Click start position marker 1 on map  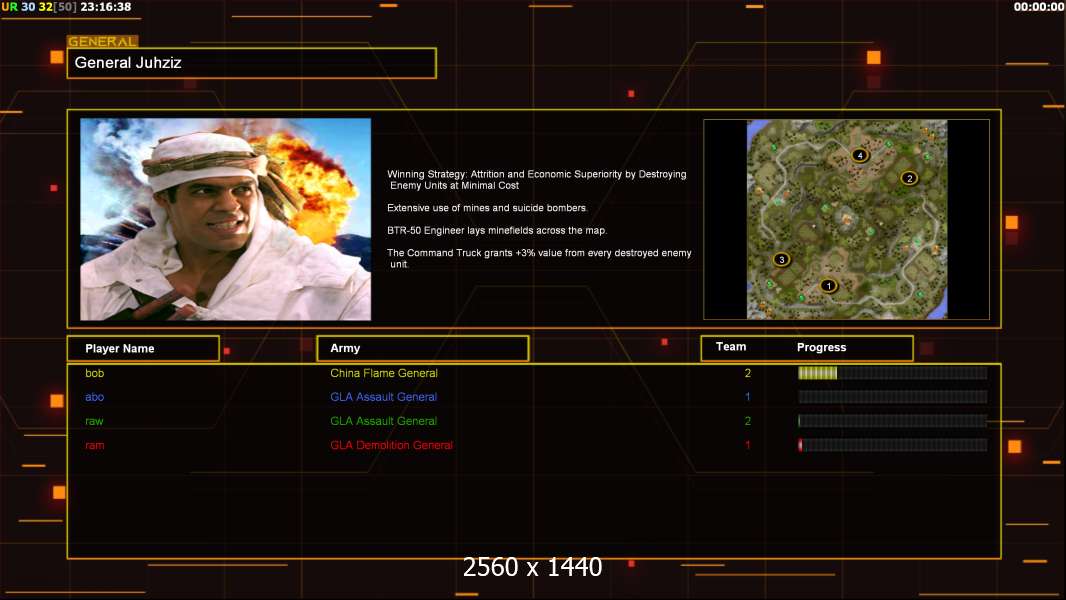[828, 286]
